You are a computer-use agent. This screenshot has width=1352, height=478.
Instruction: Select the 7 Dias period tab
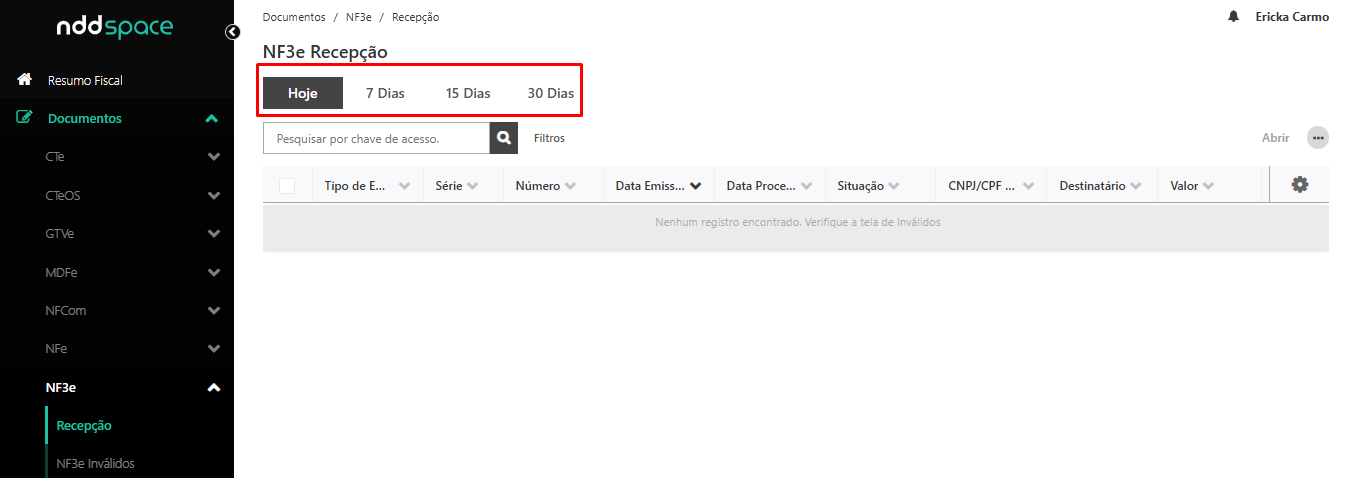pos(385,93)
